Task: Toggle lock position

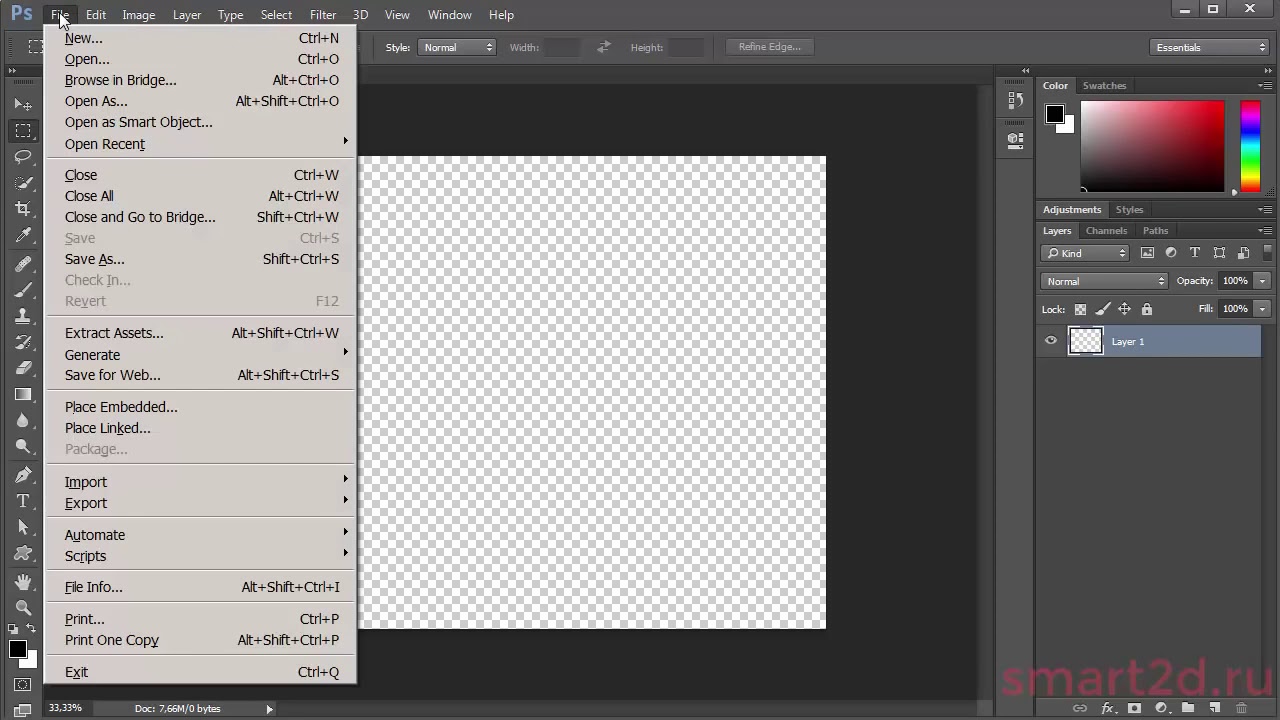Action: 1124,309
